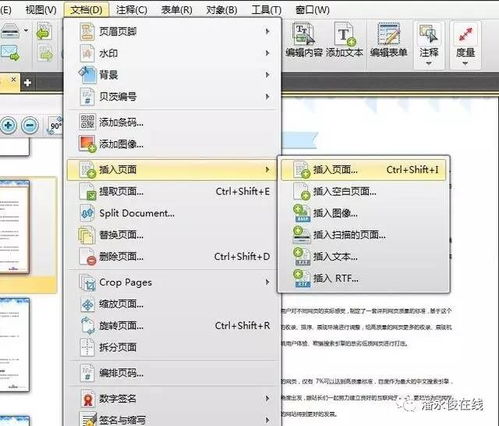Click the 编辑内容 toolbar icon
This screenshot has height=426, width=499.
pos(304,40)
